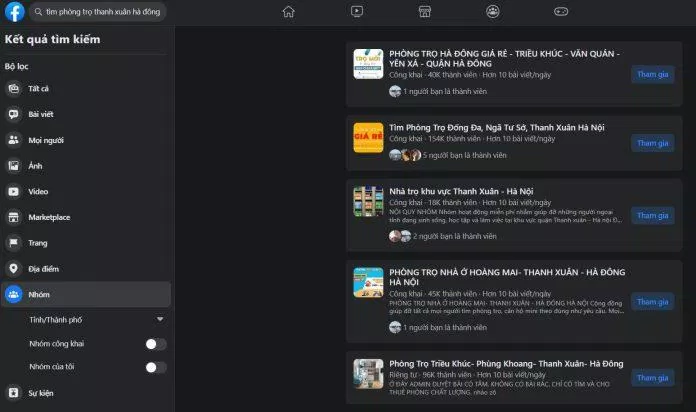Click '2 người bạn là thành viên' text
This screenshot has height=412, width=696.
(455, 236)
